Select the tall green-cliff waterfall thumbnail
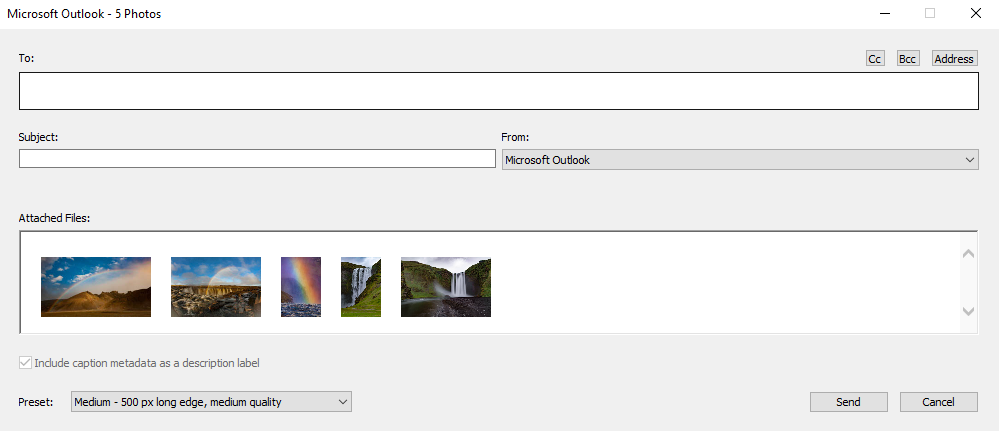The image size is (999, 431). coord(361,287)
